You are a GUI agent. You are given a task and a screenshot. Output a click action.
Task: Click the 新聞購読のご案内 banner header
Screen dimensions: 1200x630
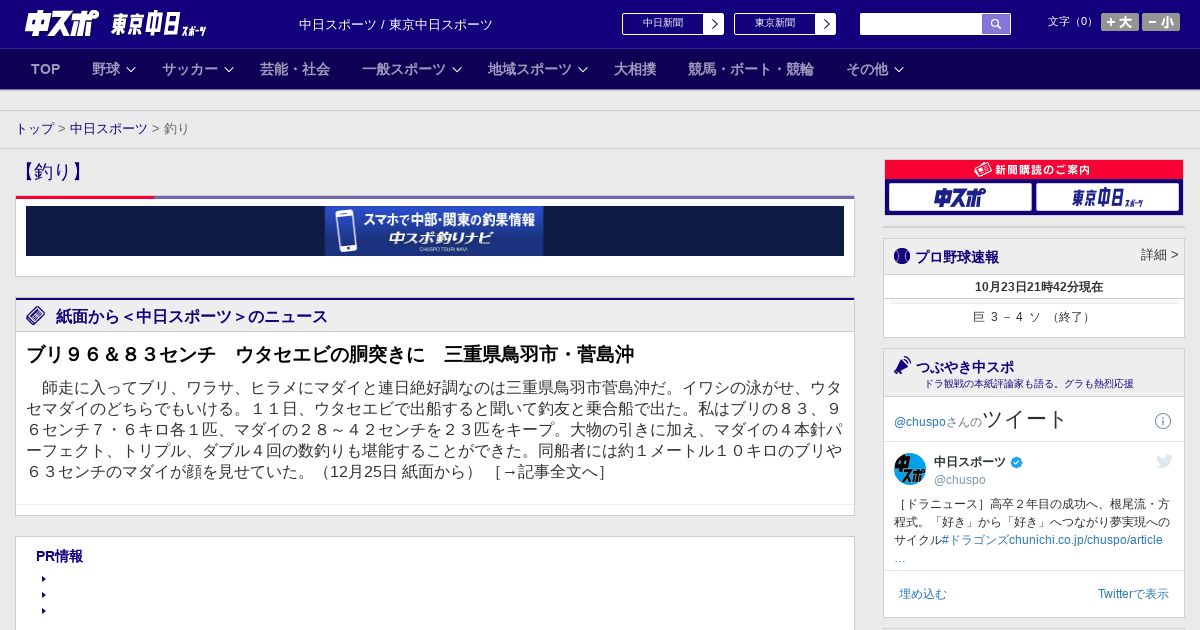pyautogui.click(x=1034, y=170)
